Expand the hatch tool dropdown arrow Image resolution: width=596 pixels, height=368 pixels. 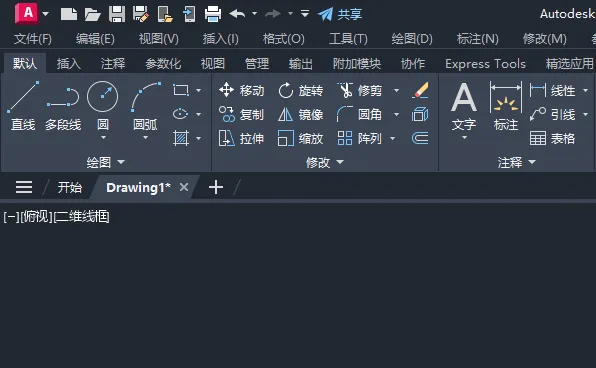pyautogui.click(x=198, y=138)
